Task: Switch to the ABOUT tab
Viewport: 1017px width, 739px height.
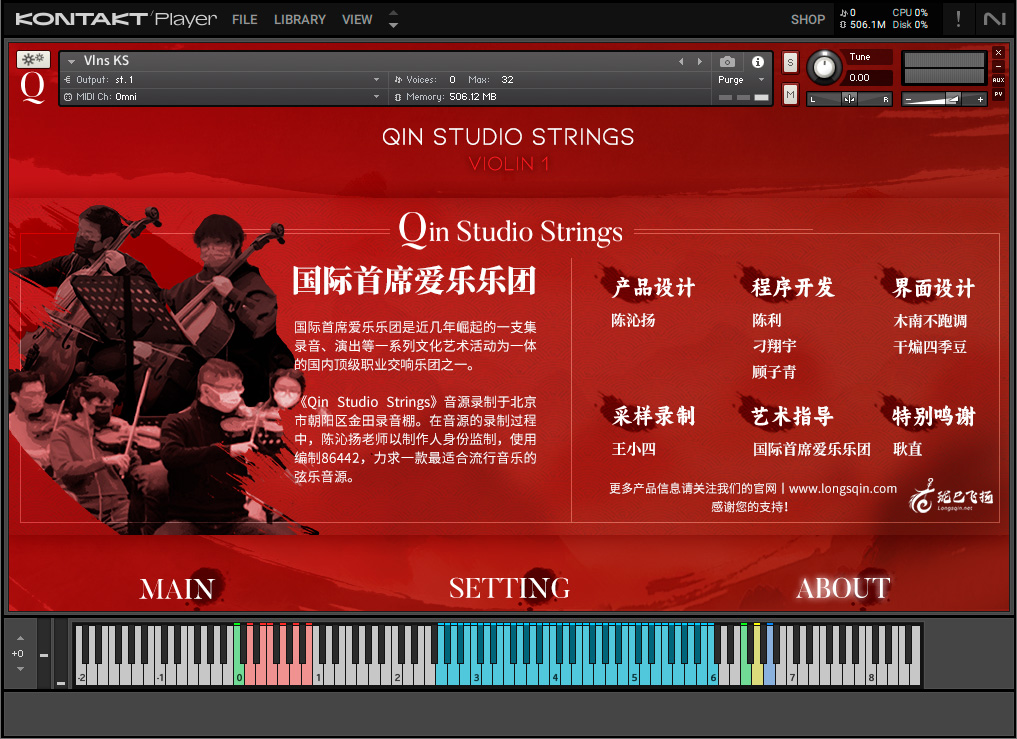Action: [843, 588]
